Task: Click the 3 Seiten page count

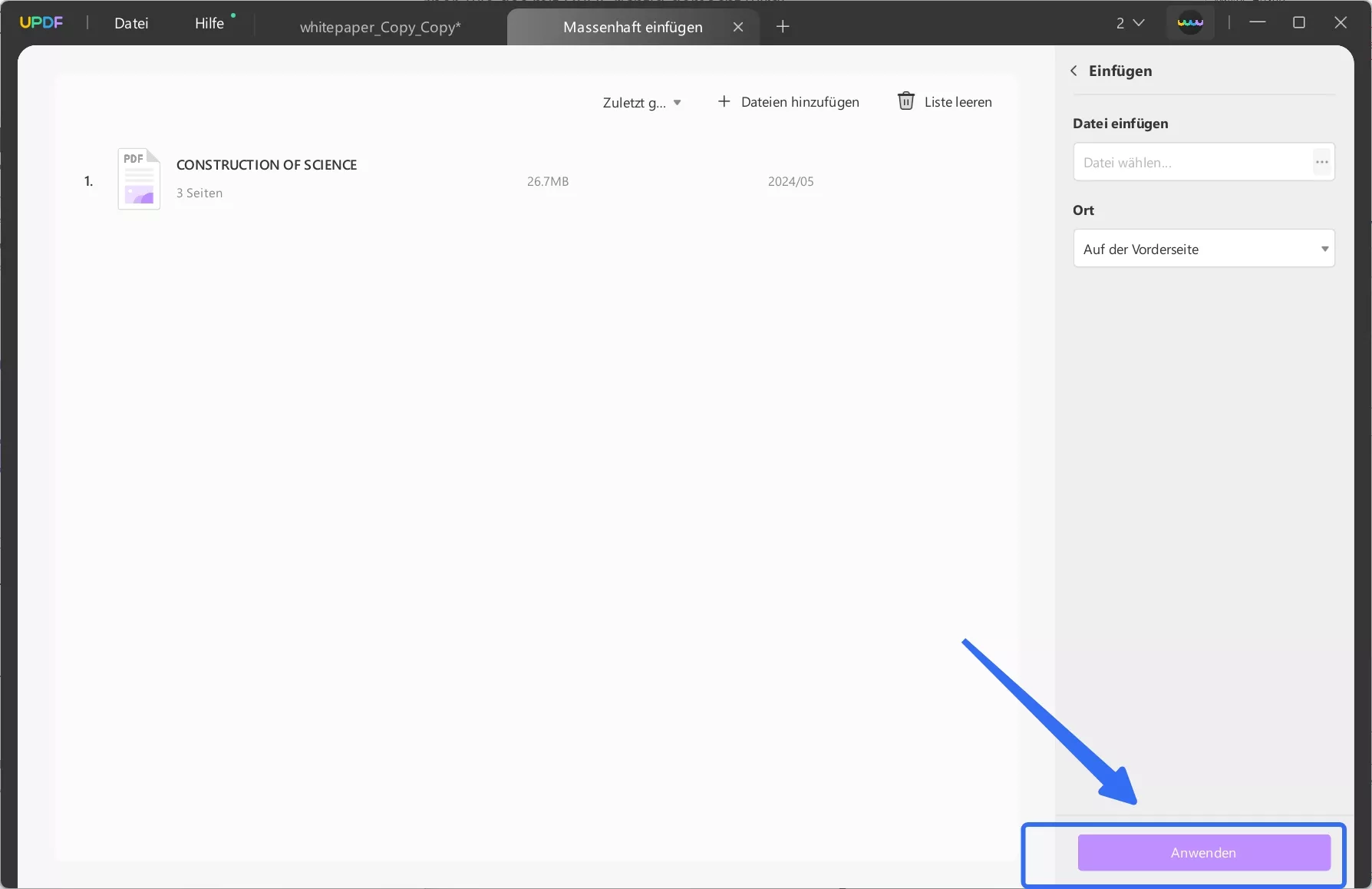Action: click(x=200, y=193)
